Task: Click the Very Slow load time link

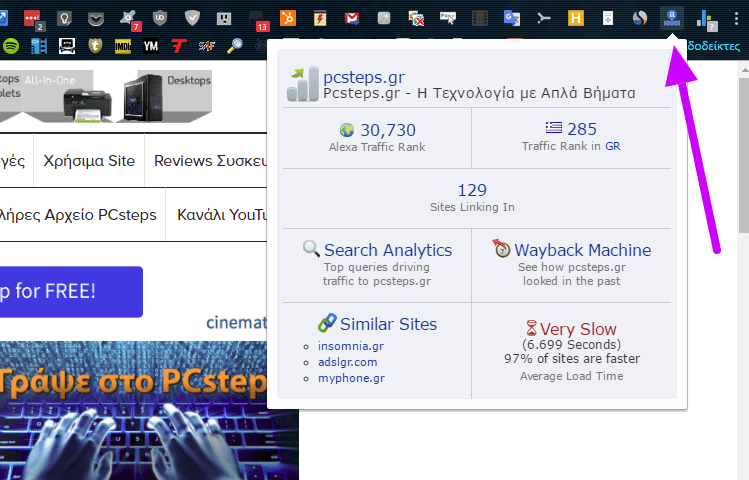Action: 578,329
